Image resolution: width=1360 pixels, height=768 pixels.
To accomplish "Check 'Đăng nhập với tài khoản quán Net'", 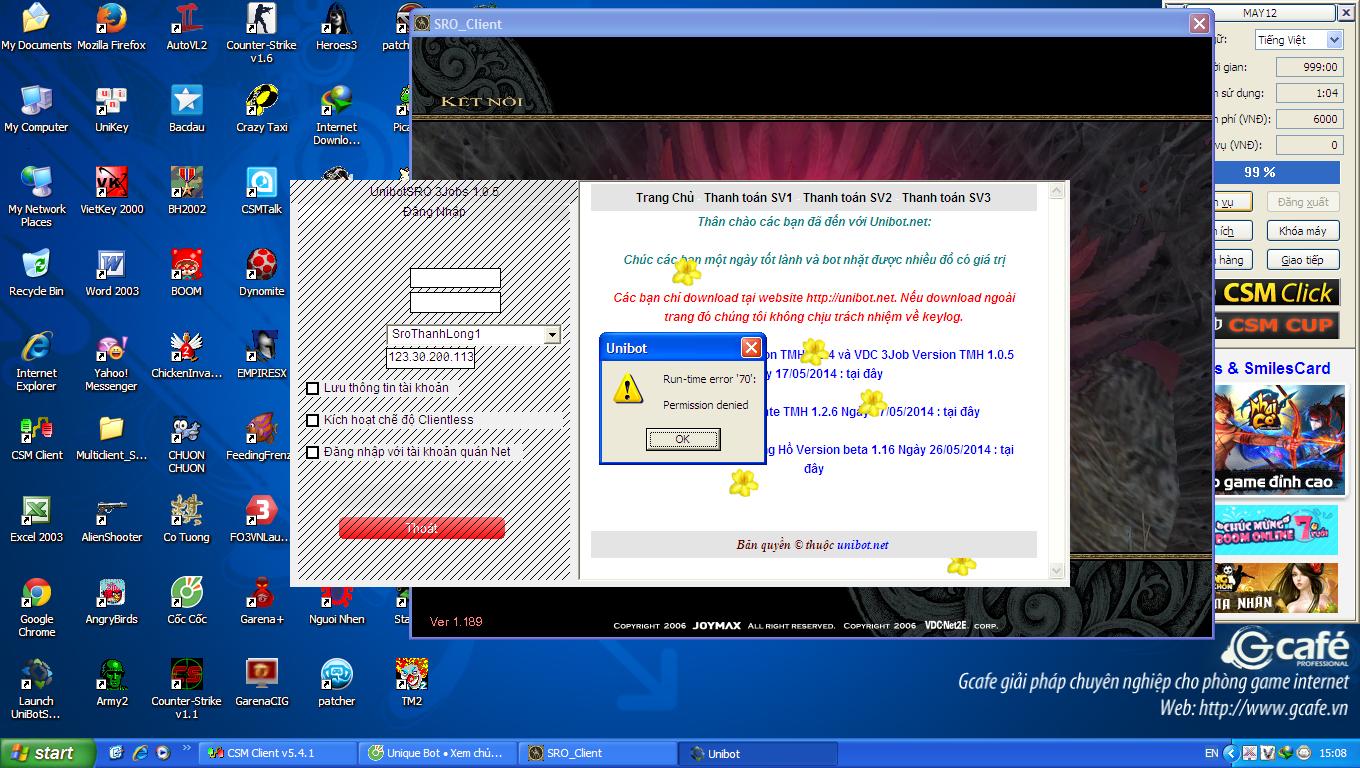I will pos(313,452).
